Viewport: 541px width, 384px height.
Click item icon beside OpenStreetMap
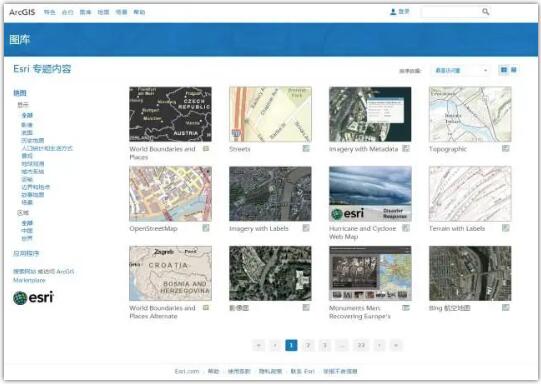[206, 228]
